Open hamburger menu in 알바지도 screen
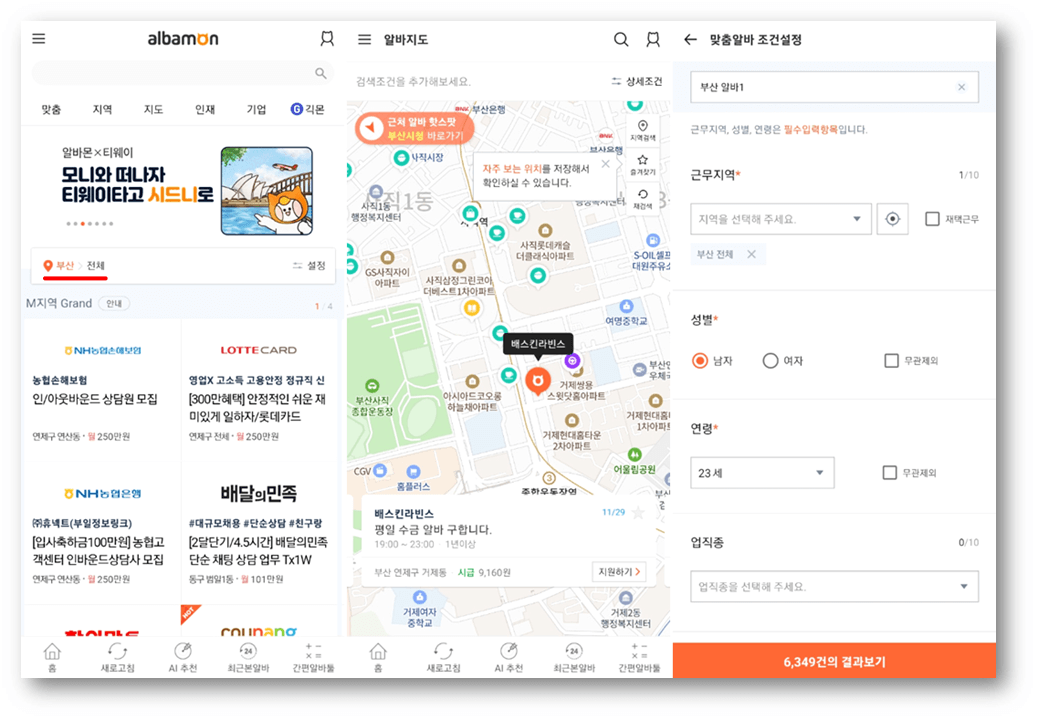Screen dimensions: 1038x720 364,40
